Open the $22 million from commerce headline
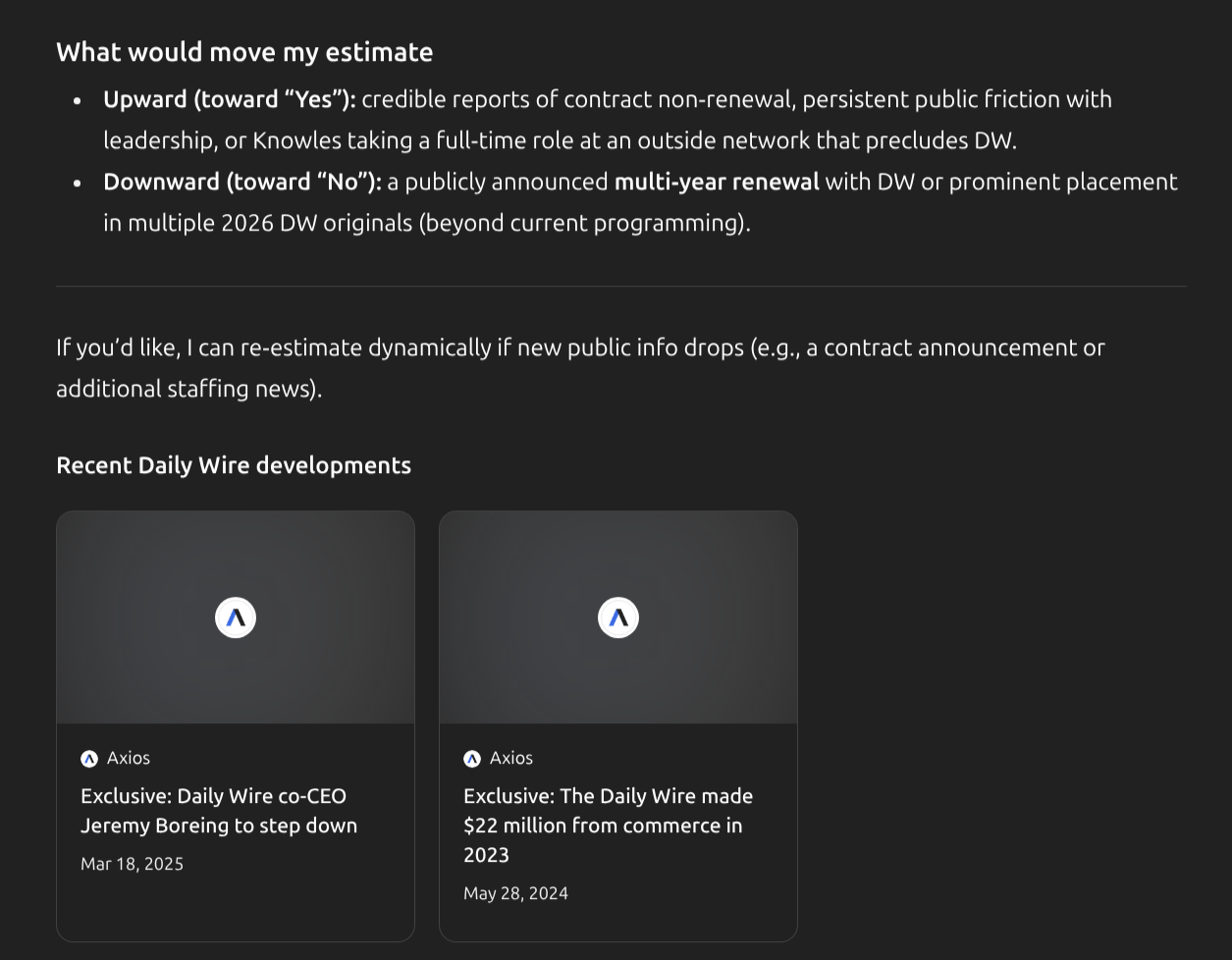The height and width of the screenshot is (960, 1232). tap(608, 825)
